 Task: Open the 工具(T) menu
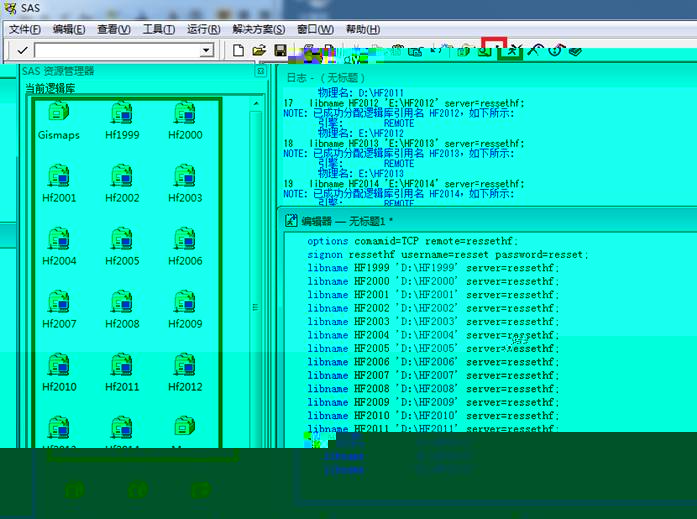(x=159, y=29)
